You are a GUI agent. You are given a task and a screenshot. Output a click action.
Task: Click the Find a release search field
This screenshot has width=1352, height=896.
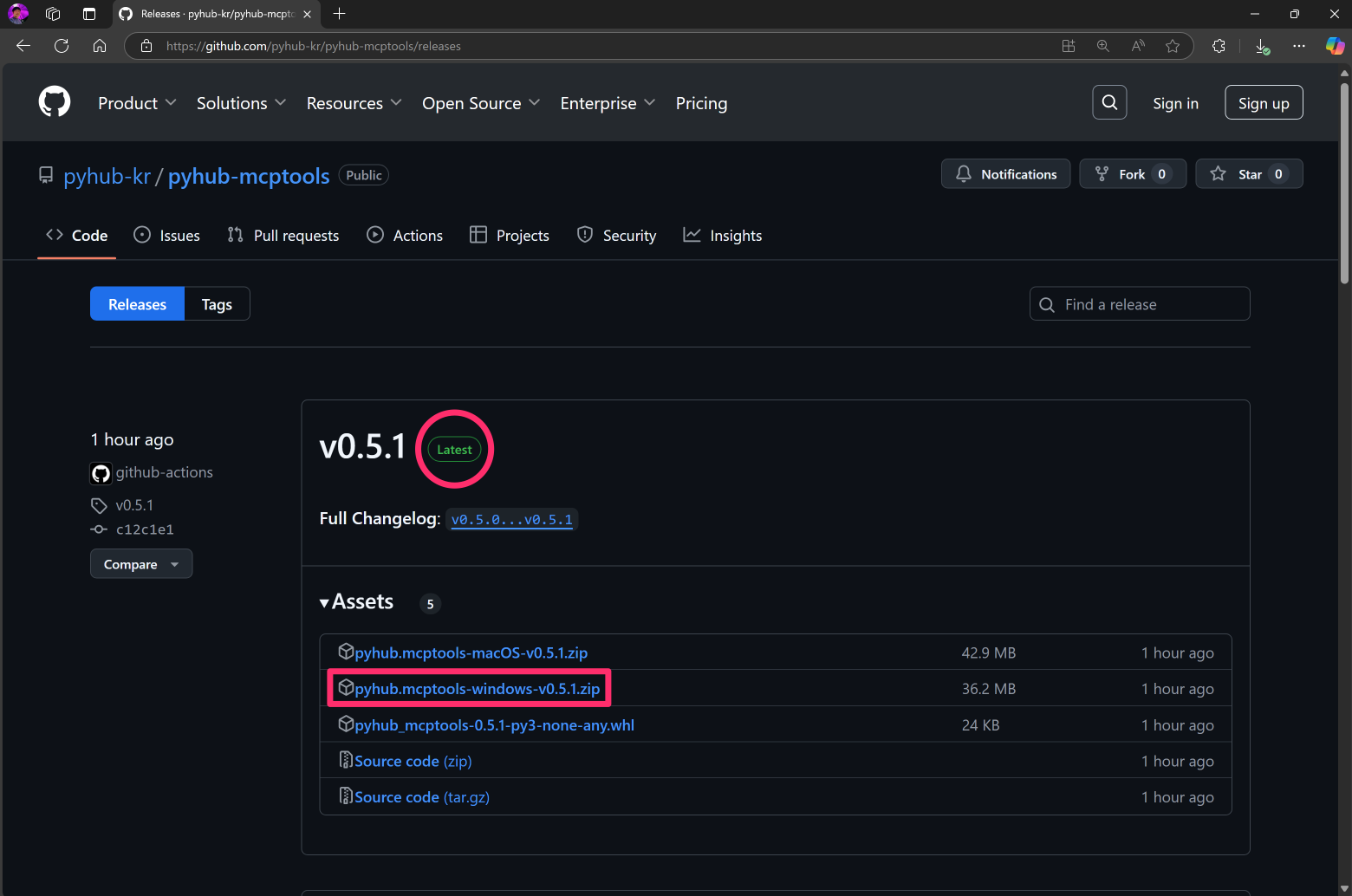click(x=1140, y=304)
